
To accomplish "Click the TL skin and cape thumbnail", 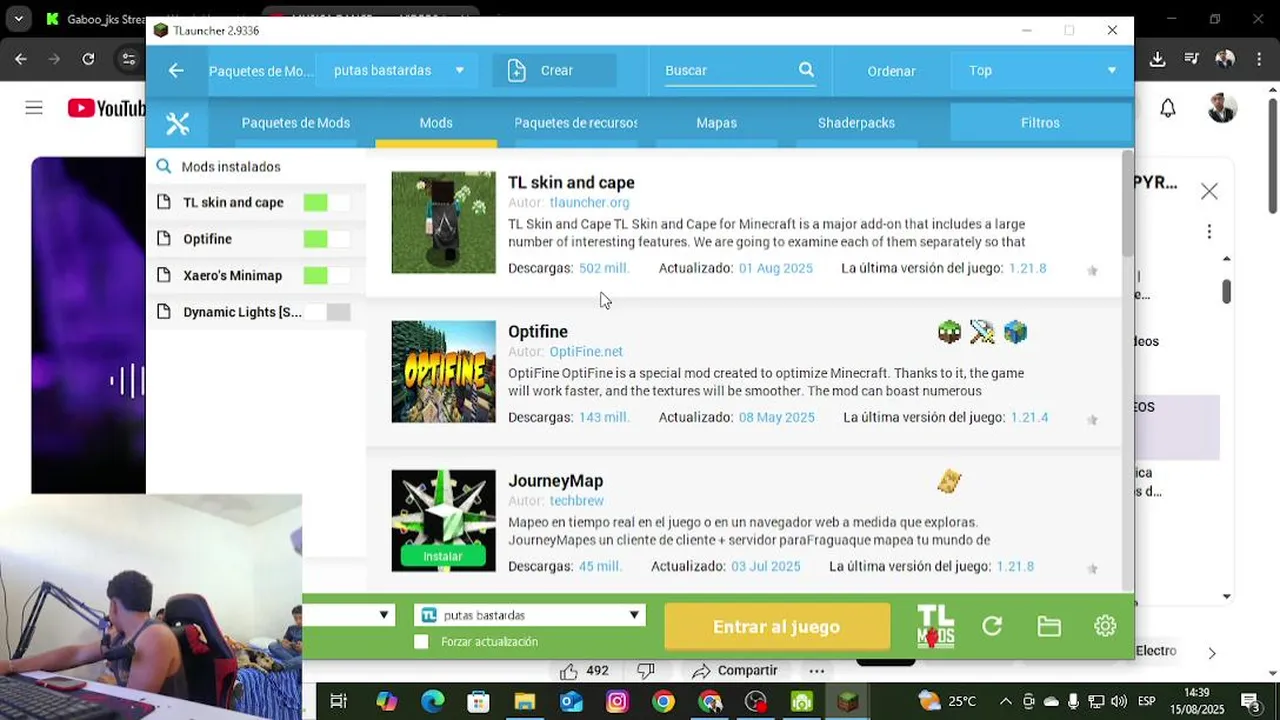I will pos(443,222).
